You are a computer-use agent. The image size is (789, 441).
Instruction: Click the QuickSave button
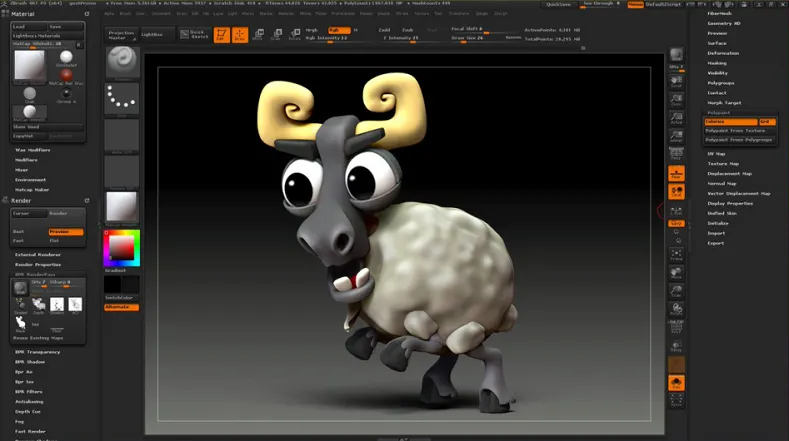(559, 4)
